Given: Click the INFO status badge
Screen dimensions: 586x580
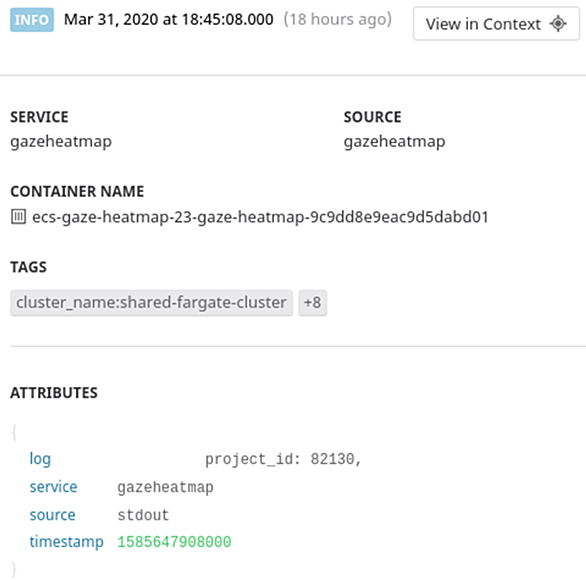Looking at the screenshot, I should pyautogui.click(x=32, y=19).
